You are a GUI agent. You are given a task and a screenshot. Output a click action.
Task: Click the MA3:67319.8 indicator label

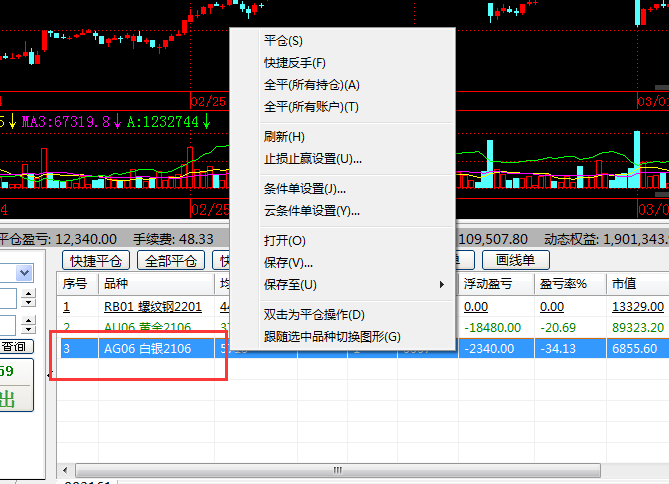(66, 122)
